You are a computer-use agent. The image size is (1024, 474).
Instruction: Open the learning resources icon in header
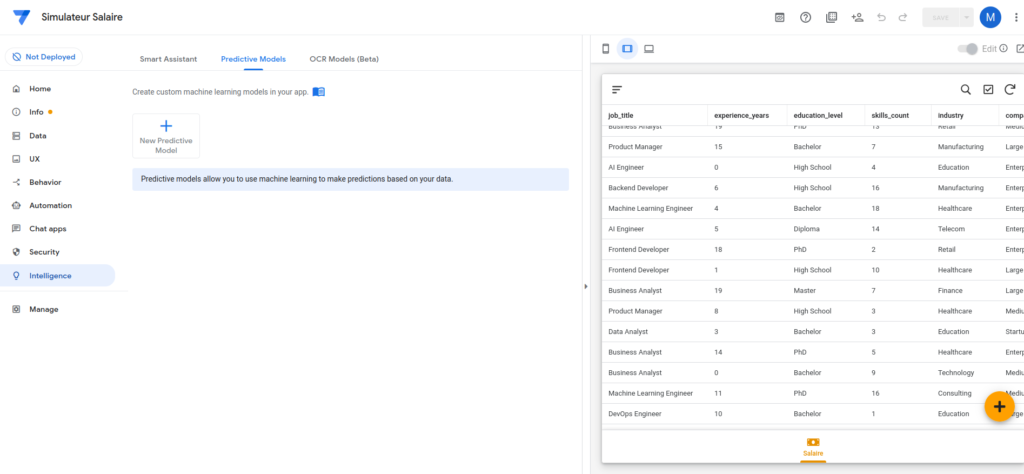pyautogui.click(x=831, y=18)
